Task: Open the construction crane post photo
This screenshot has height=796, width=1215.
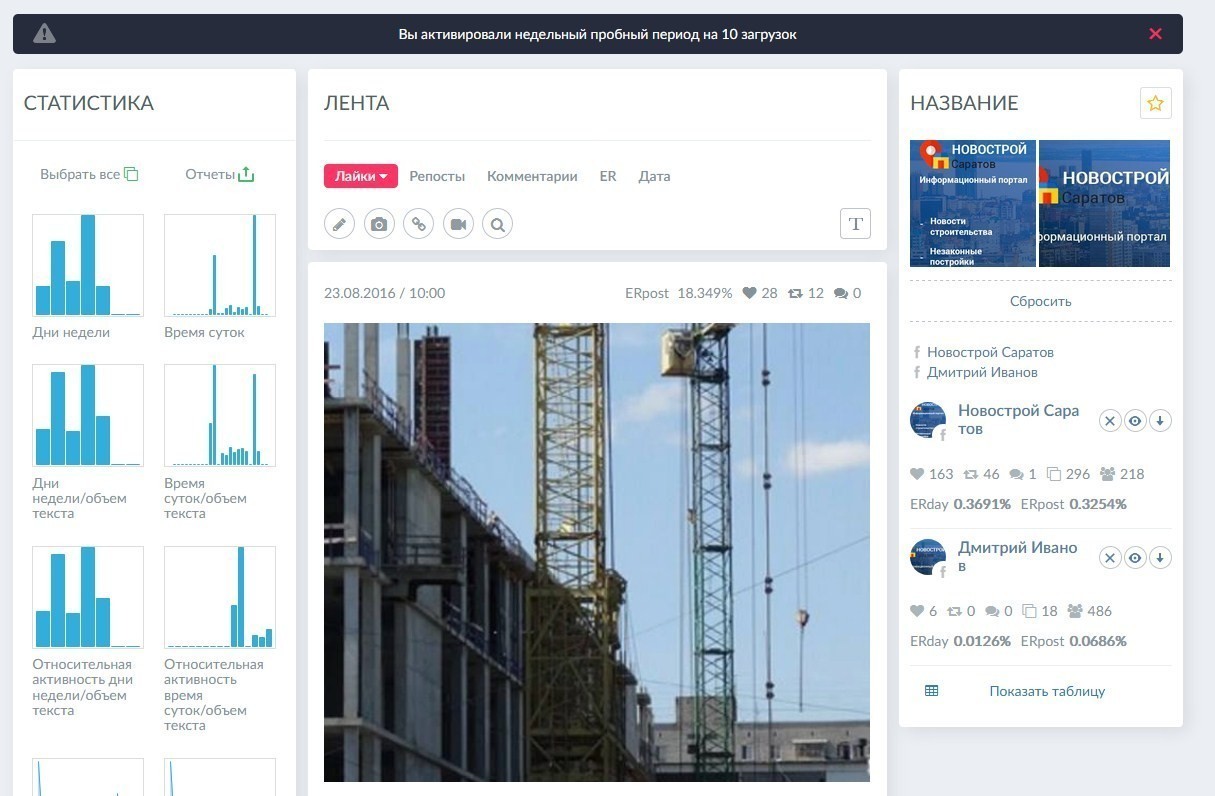Action: click(597, 552)
